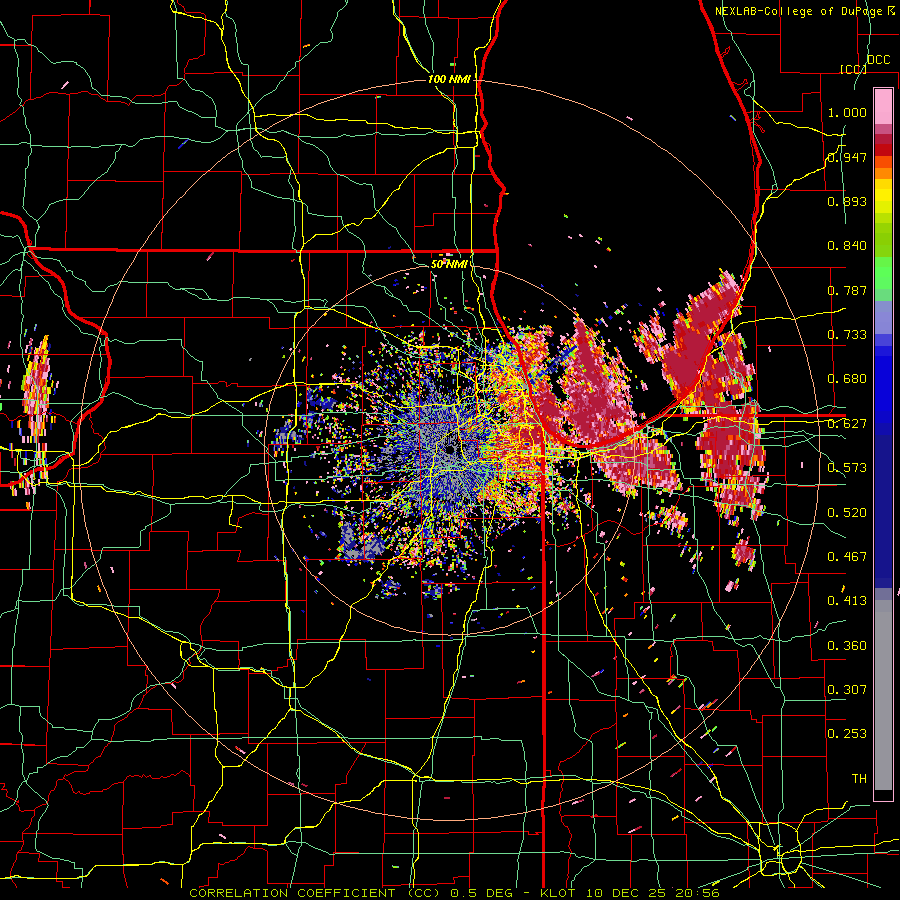Click the 20:56 timestamp

[x=697, y=893]
